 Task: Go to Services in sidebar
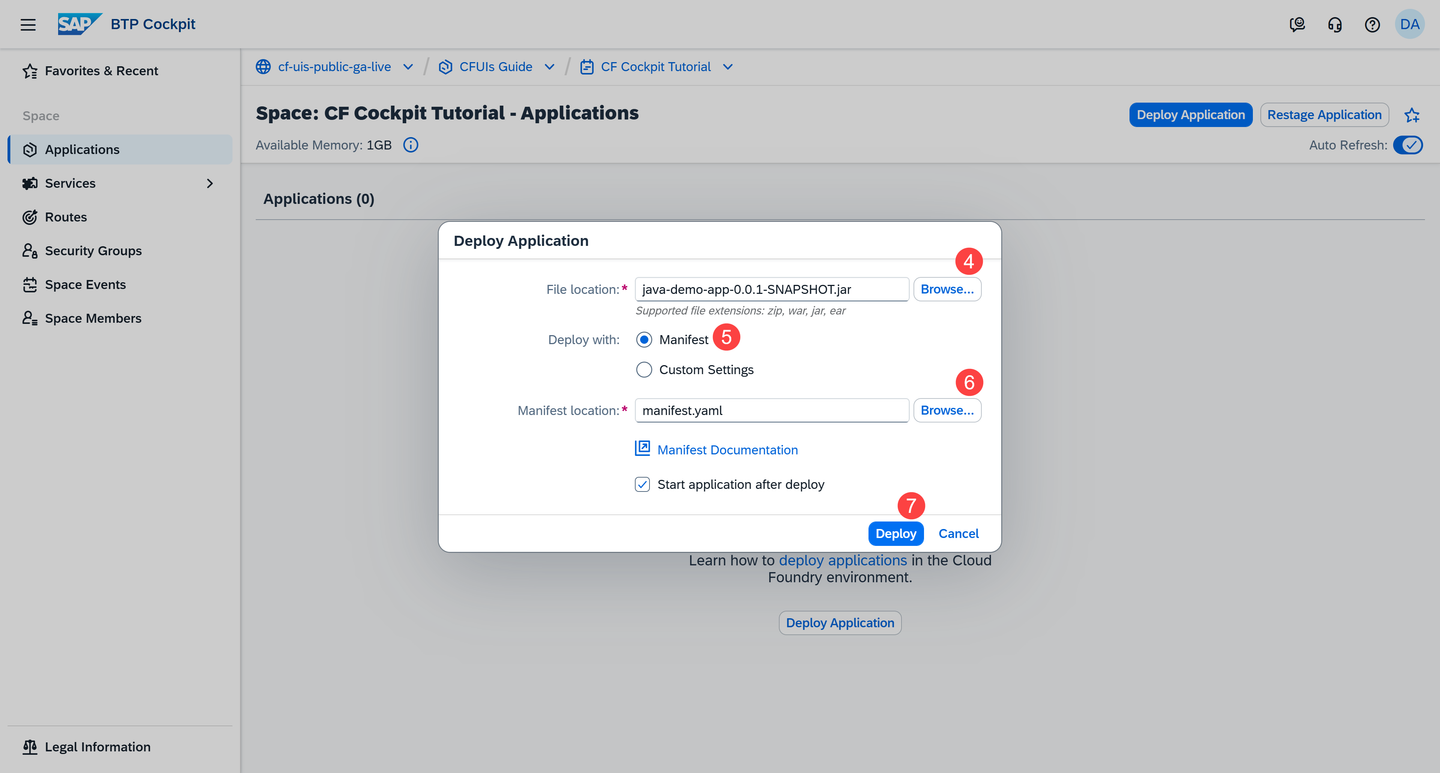[x=120, y=184]
